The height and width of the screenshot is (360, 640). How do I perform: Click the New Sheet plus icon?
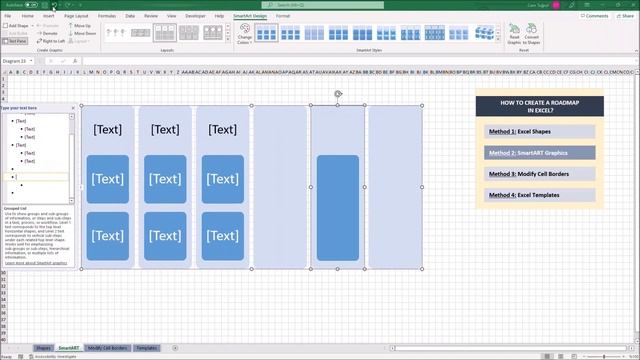click(175, 348)
